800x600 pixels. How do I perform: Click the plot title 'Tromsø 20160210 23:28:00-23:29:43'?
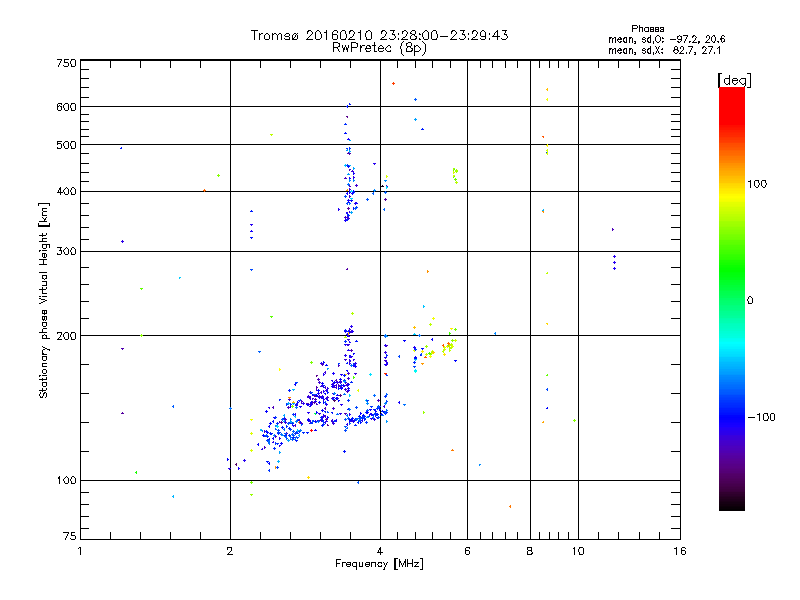tap(379, 35)
